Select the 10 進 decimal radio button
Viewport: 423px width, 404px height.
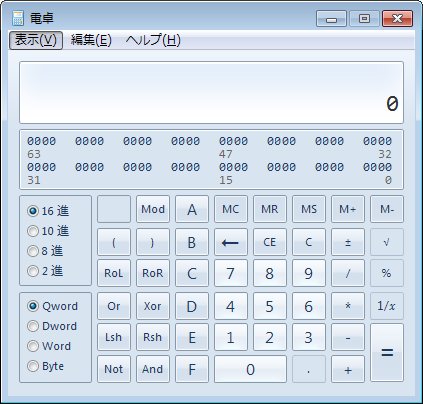click(x=48, y=231)
